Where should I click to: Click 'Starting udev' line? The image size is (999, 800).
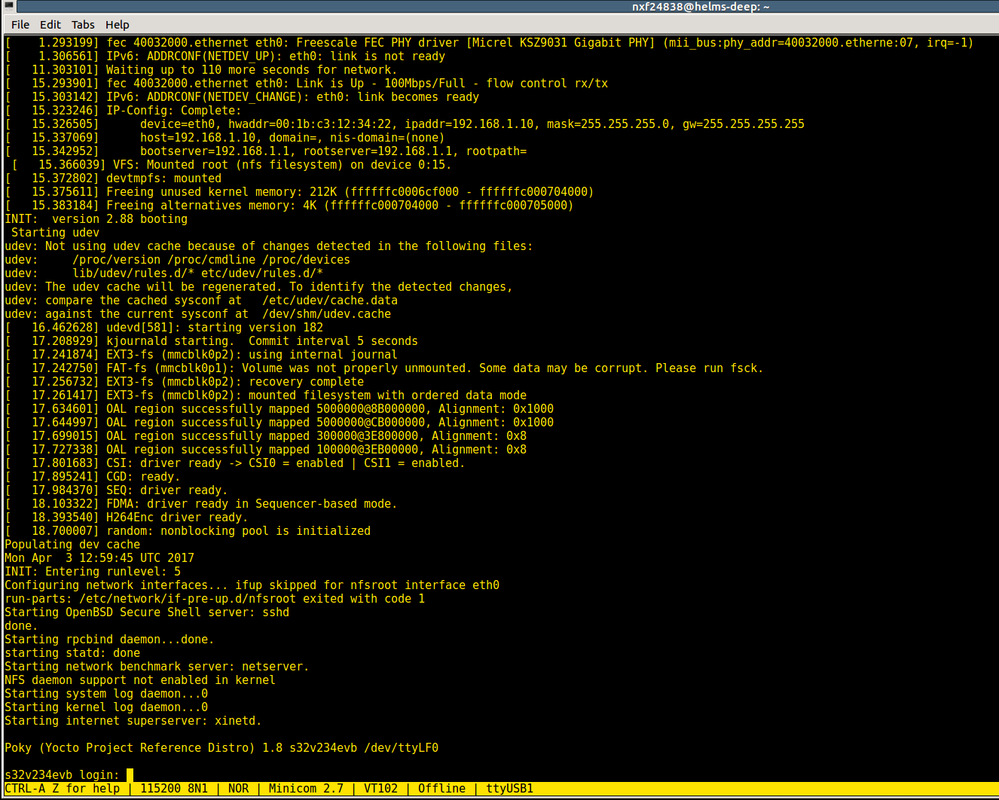[55, 232]
